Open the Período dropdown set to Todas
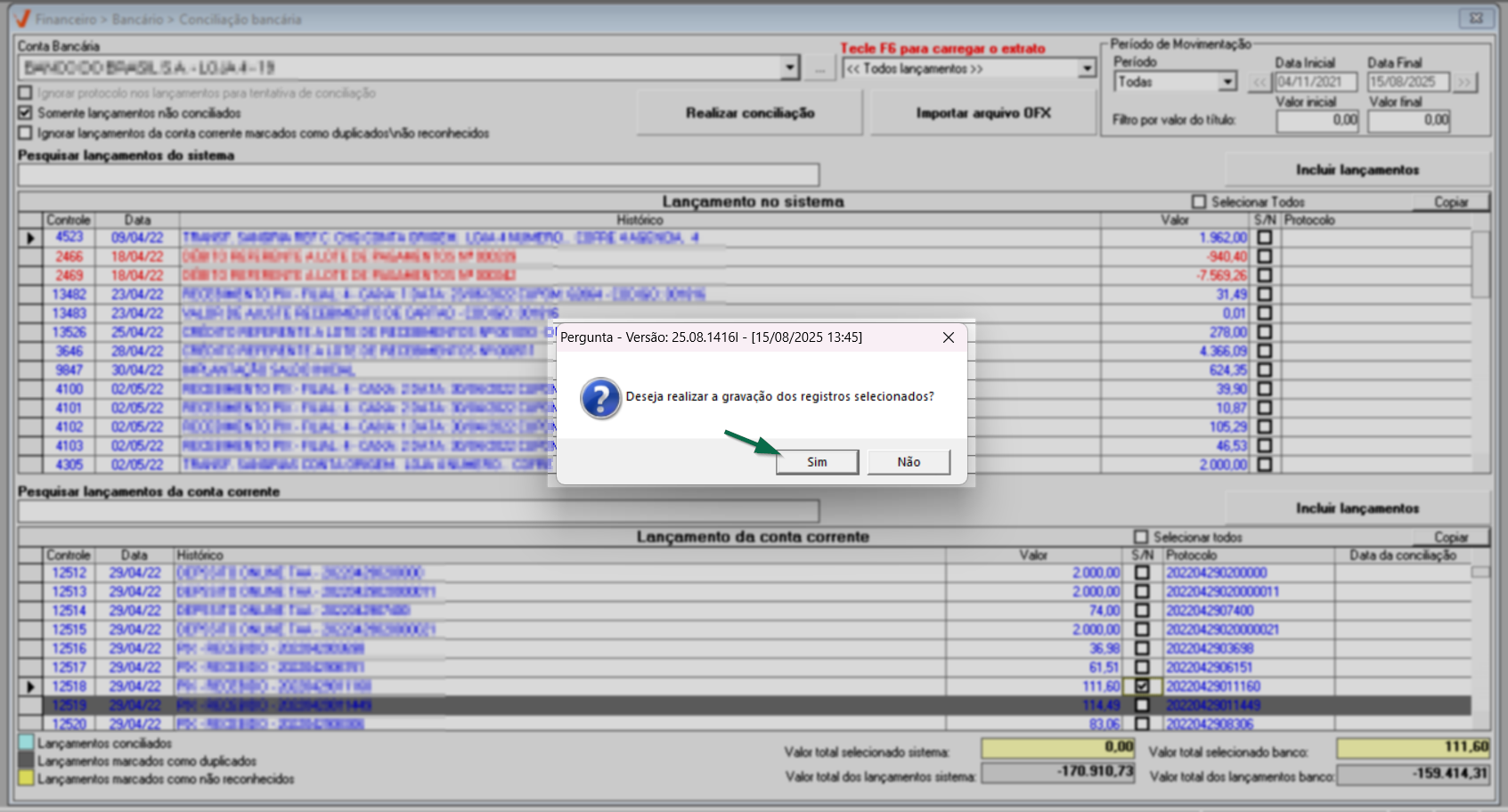 (x=1228, y=82)
